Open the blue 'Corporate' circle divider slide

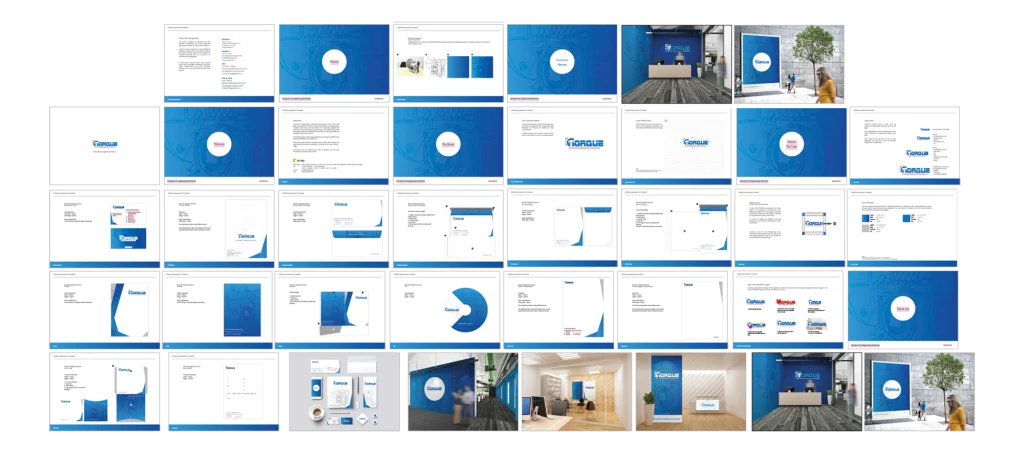[562, 63]
